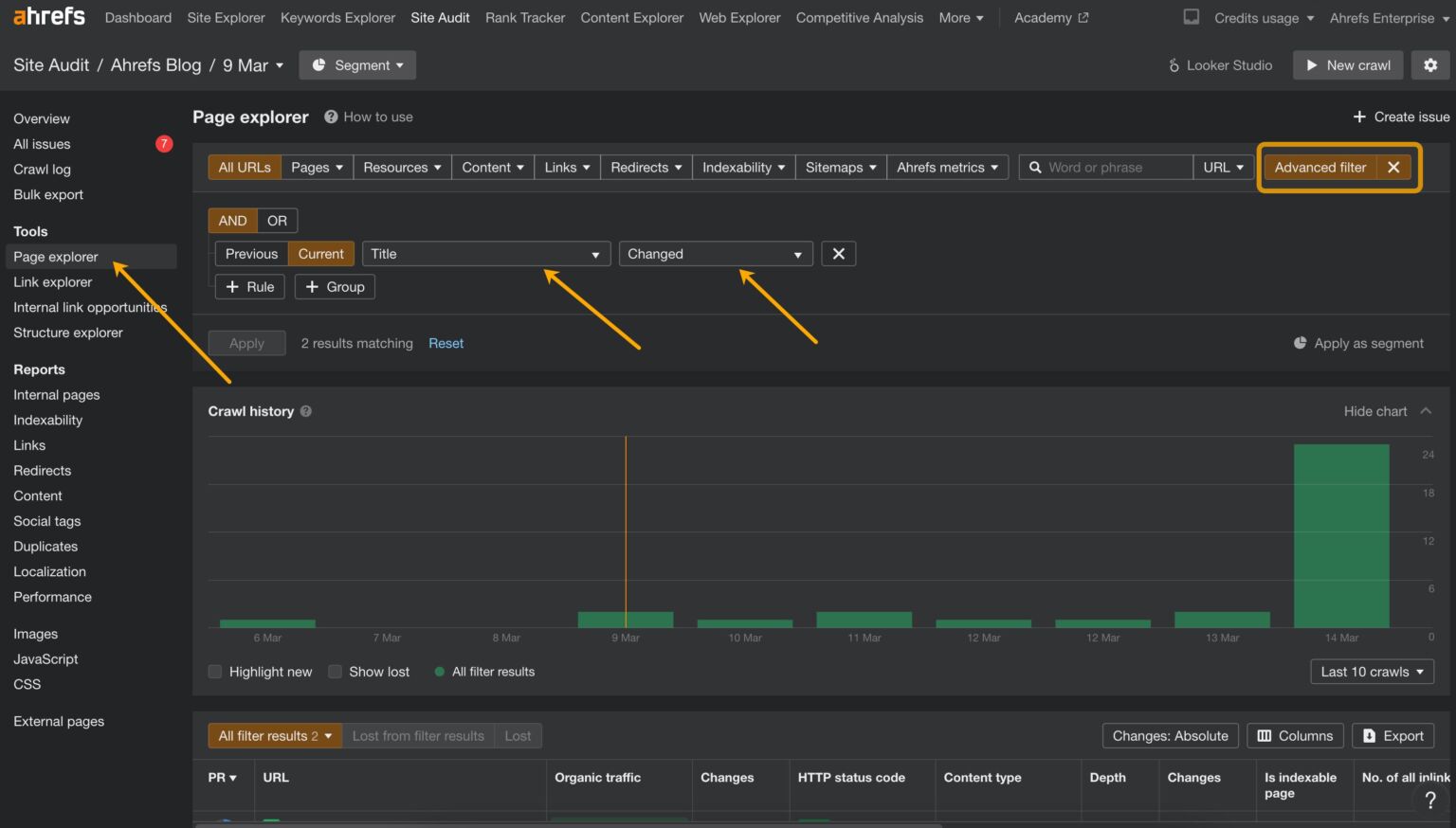The image size is (1456, 828).
Task: Click the Ahrefs logo
Action: click(x=47, y=15)
